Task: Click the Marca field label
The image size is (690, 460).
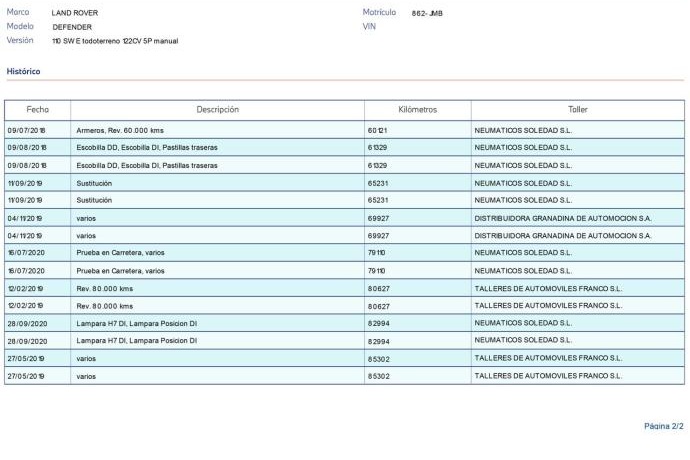Action: 18,12
